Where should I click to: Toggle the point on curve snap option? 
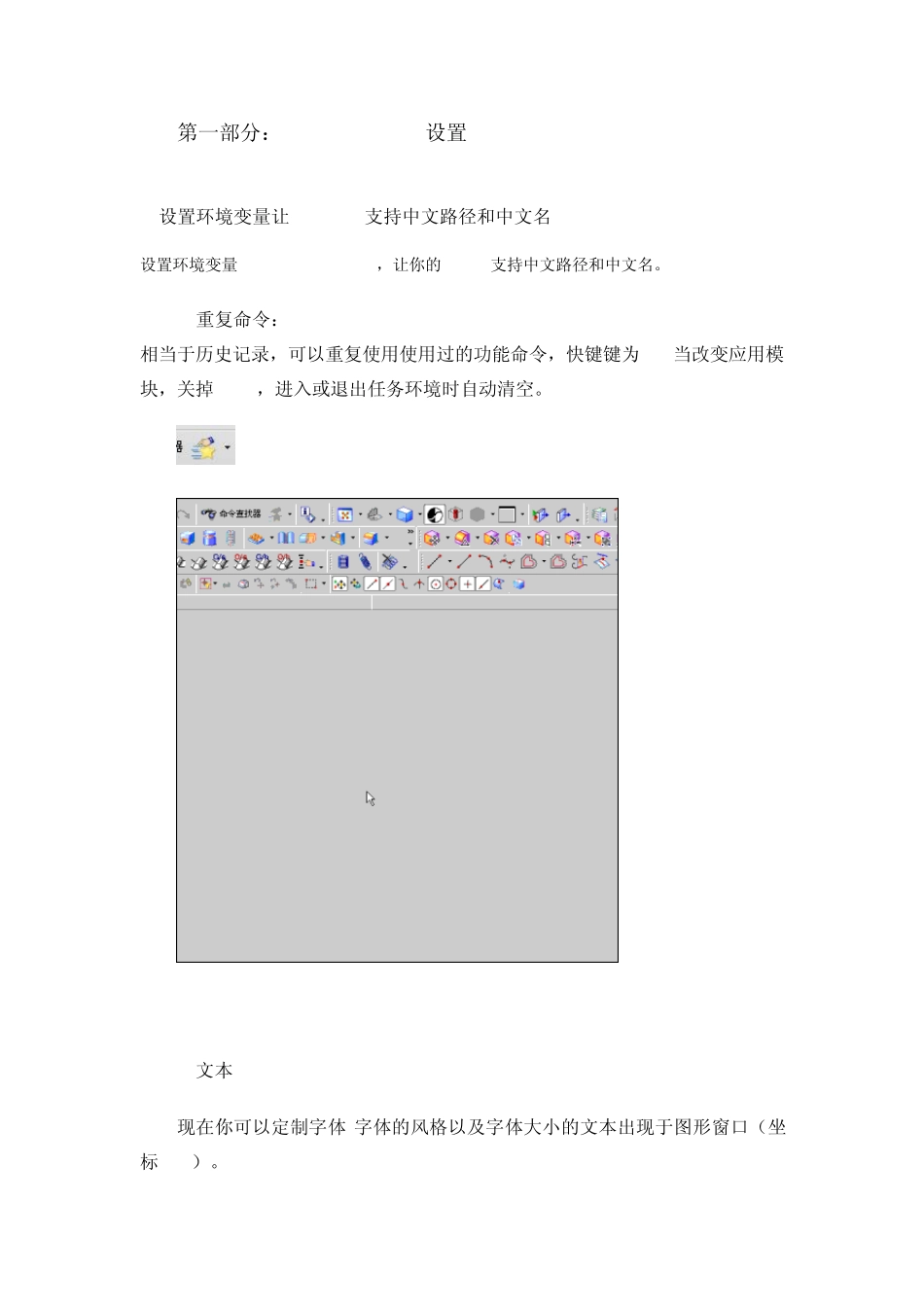(x=483, y=584)
